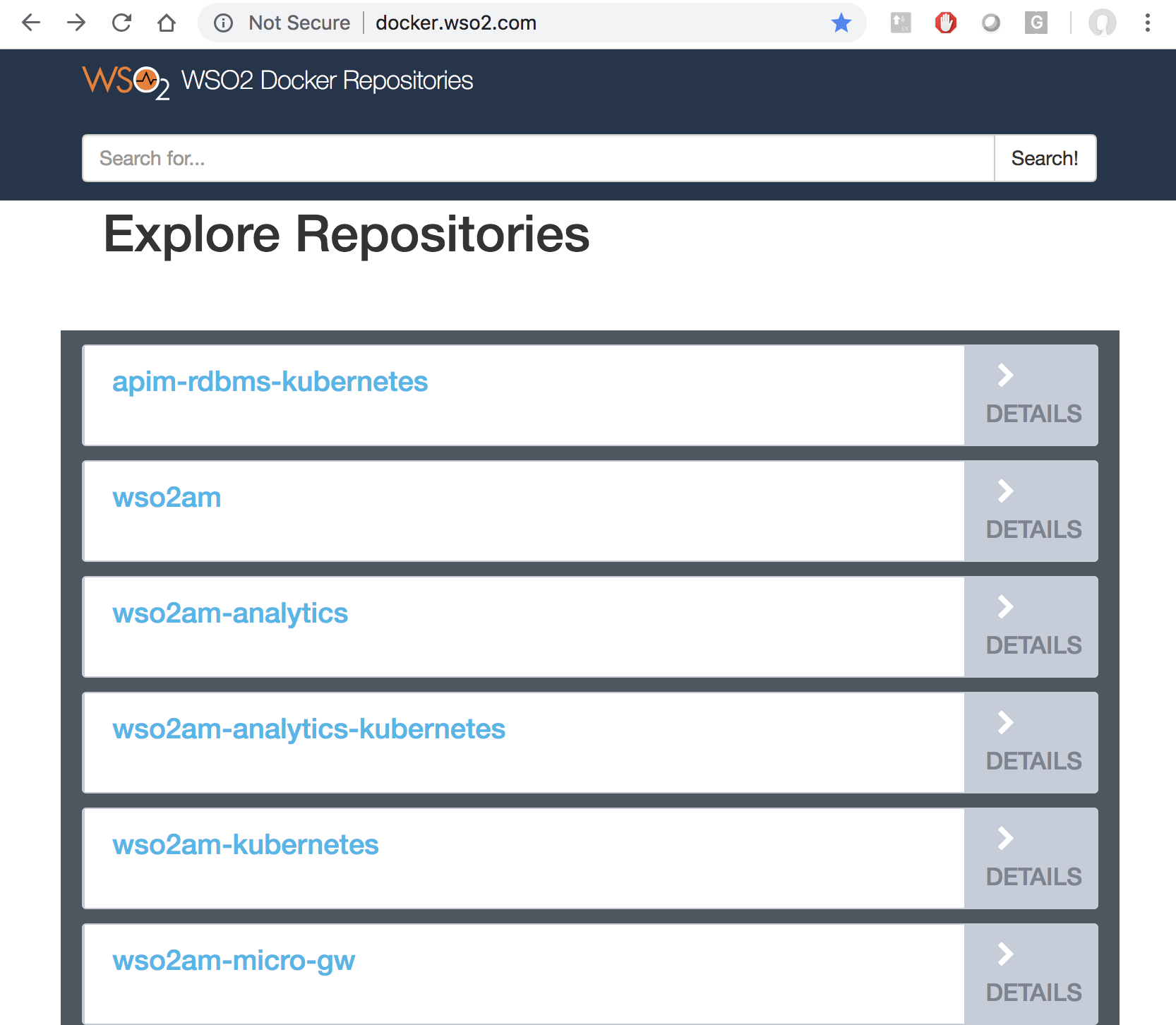
Task: Expand details for wso2am-analytics repository
Action: tap(1031, 626)
